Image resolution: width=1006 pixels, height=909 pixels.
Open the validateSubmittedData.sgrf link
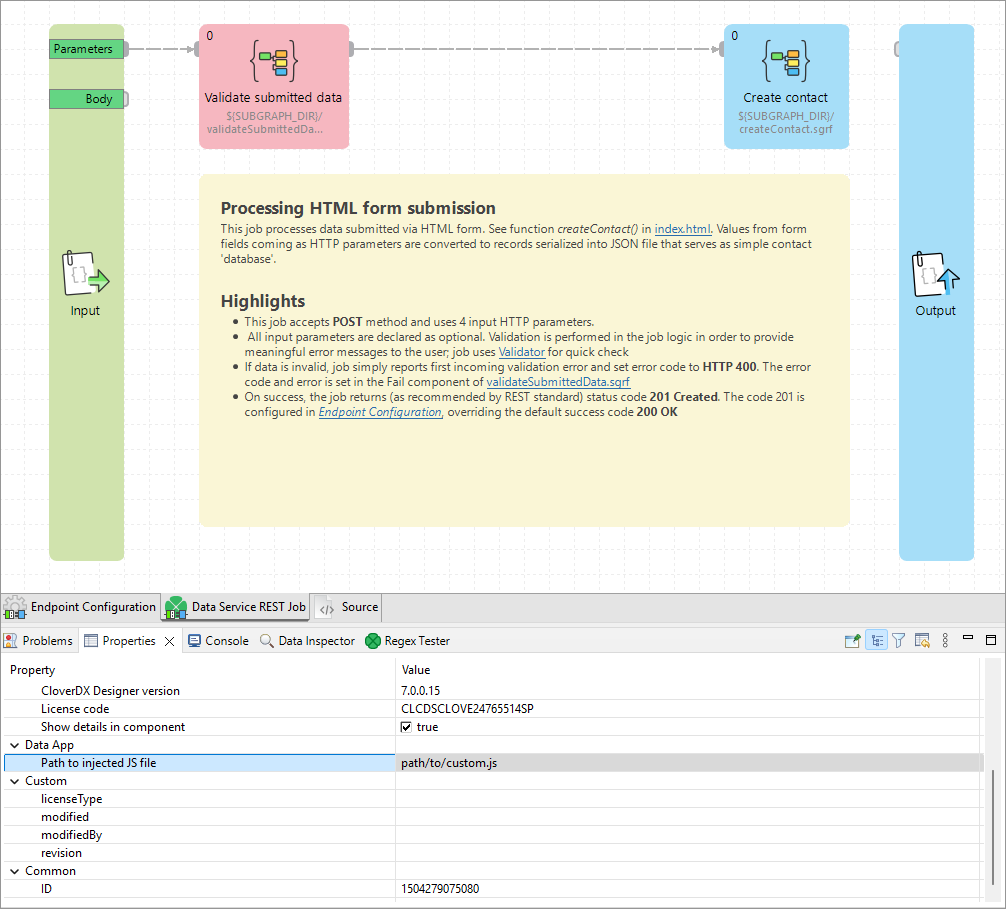pyautogui.click(x=560, y=381)
